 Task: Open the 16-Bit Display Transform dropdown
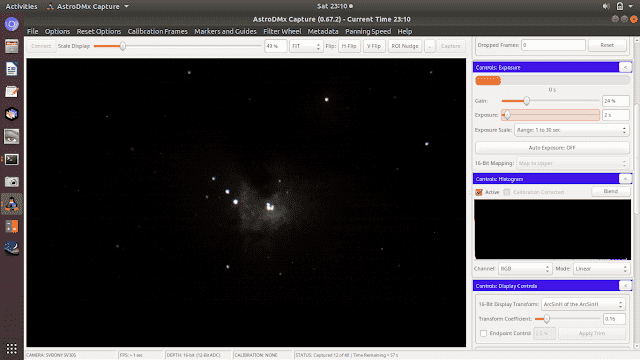point(583,304)
